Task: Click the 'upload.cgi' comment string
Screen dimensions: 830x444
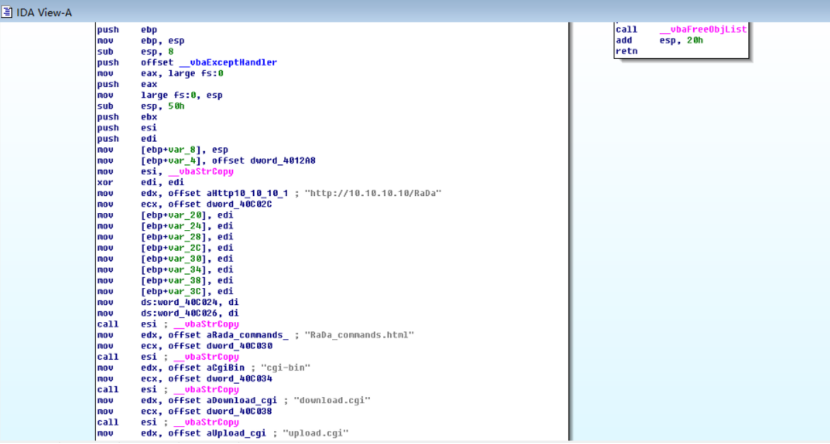Action: [316, 433]
